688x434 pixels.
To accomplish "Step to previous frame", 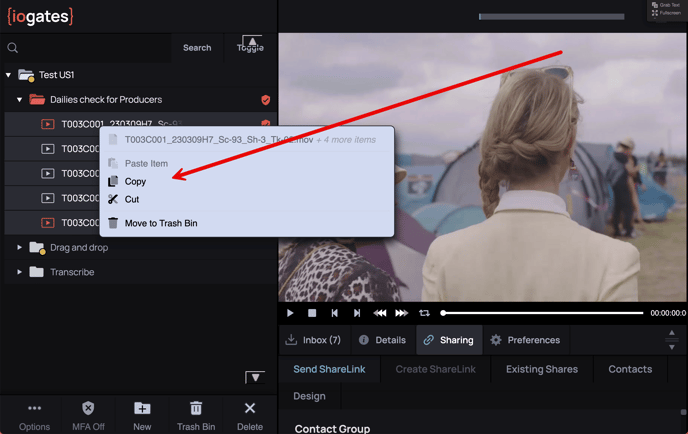I will pos(335,313).
